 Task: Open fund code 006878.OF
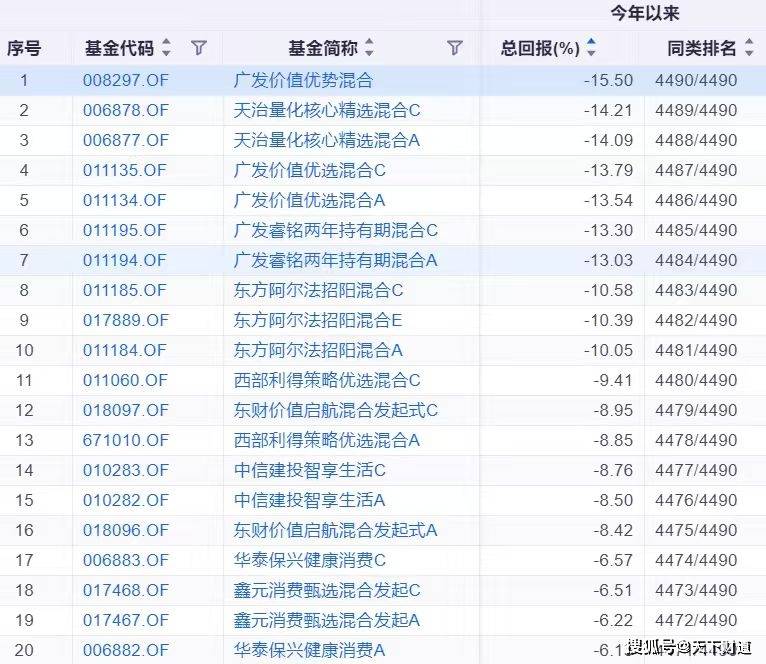click(x=125, y=110)
